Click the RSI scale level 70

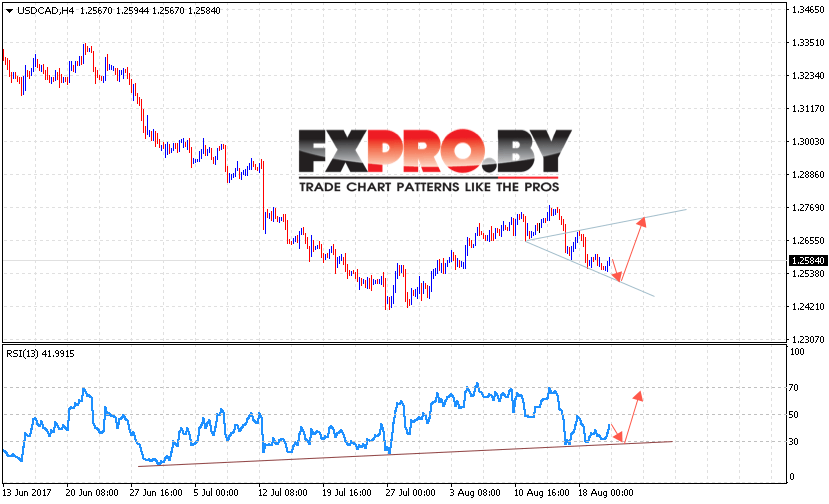[794, 388]
